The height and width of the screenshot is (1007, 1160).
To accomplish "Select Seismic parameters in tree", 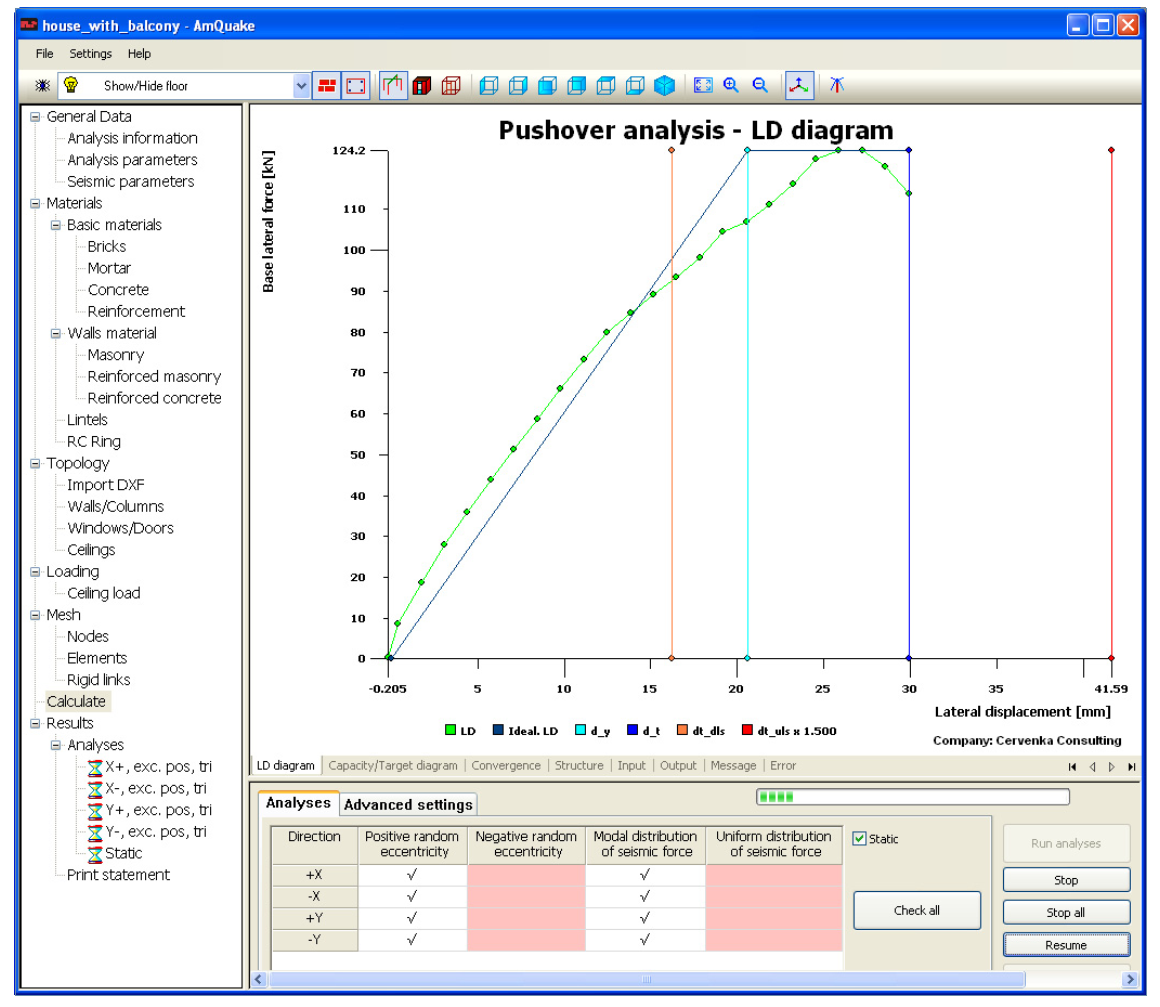I will pos(130,182).
